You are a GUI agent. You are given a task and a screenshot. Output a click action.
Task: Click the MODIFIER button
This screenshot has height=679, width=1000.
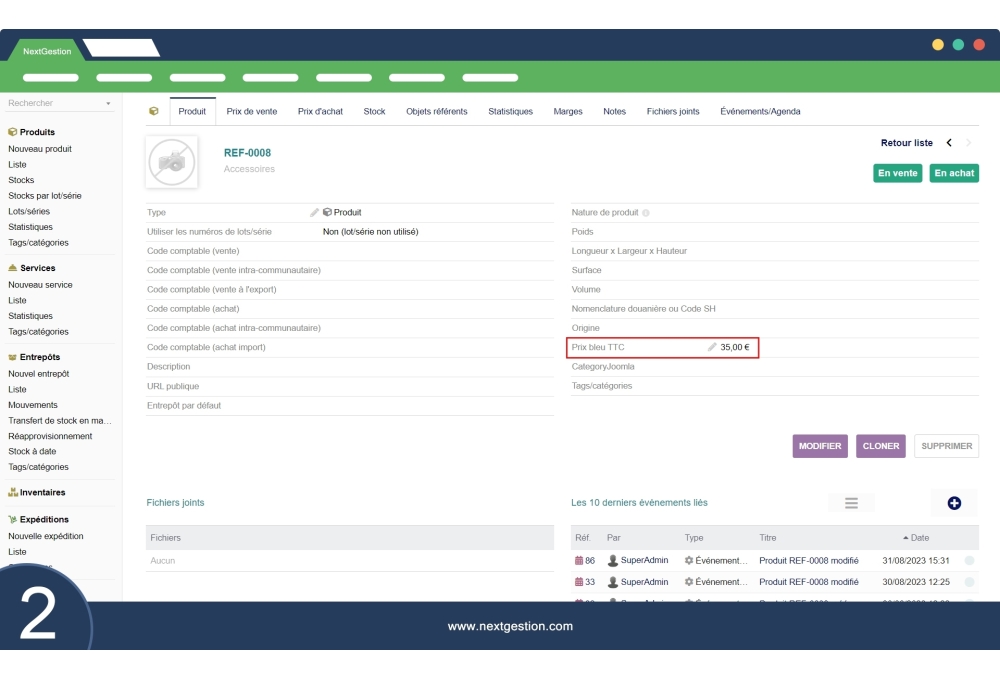[x=820, y=446]
